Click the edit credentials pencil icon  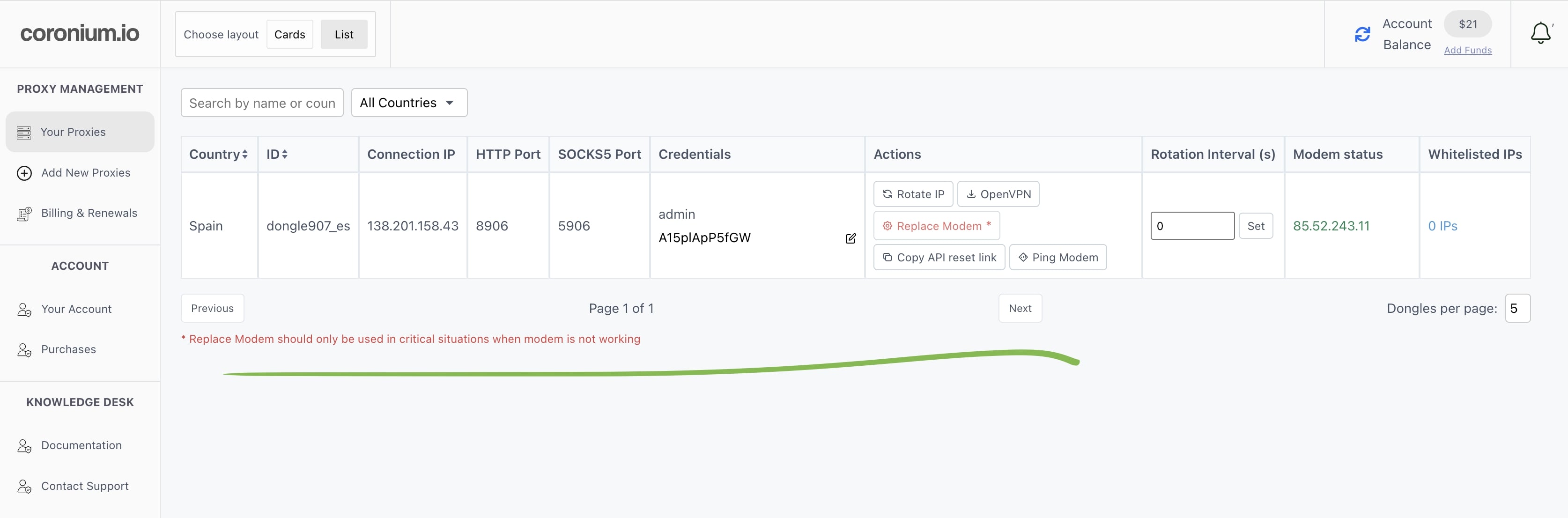coord(851,238)
